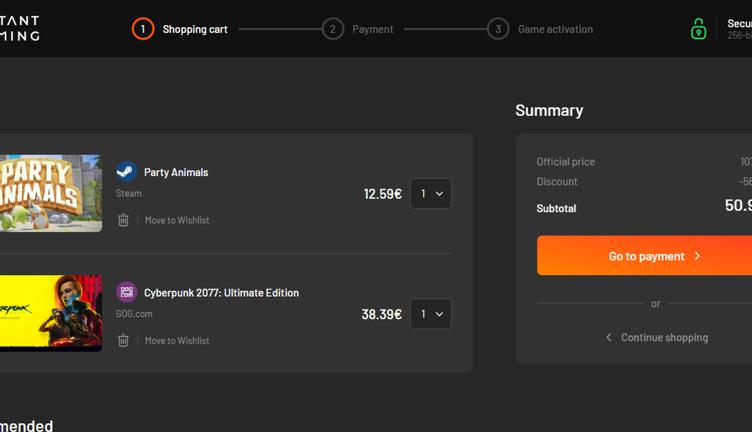Click the Summary heading

[549, 111]
